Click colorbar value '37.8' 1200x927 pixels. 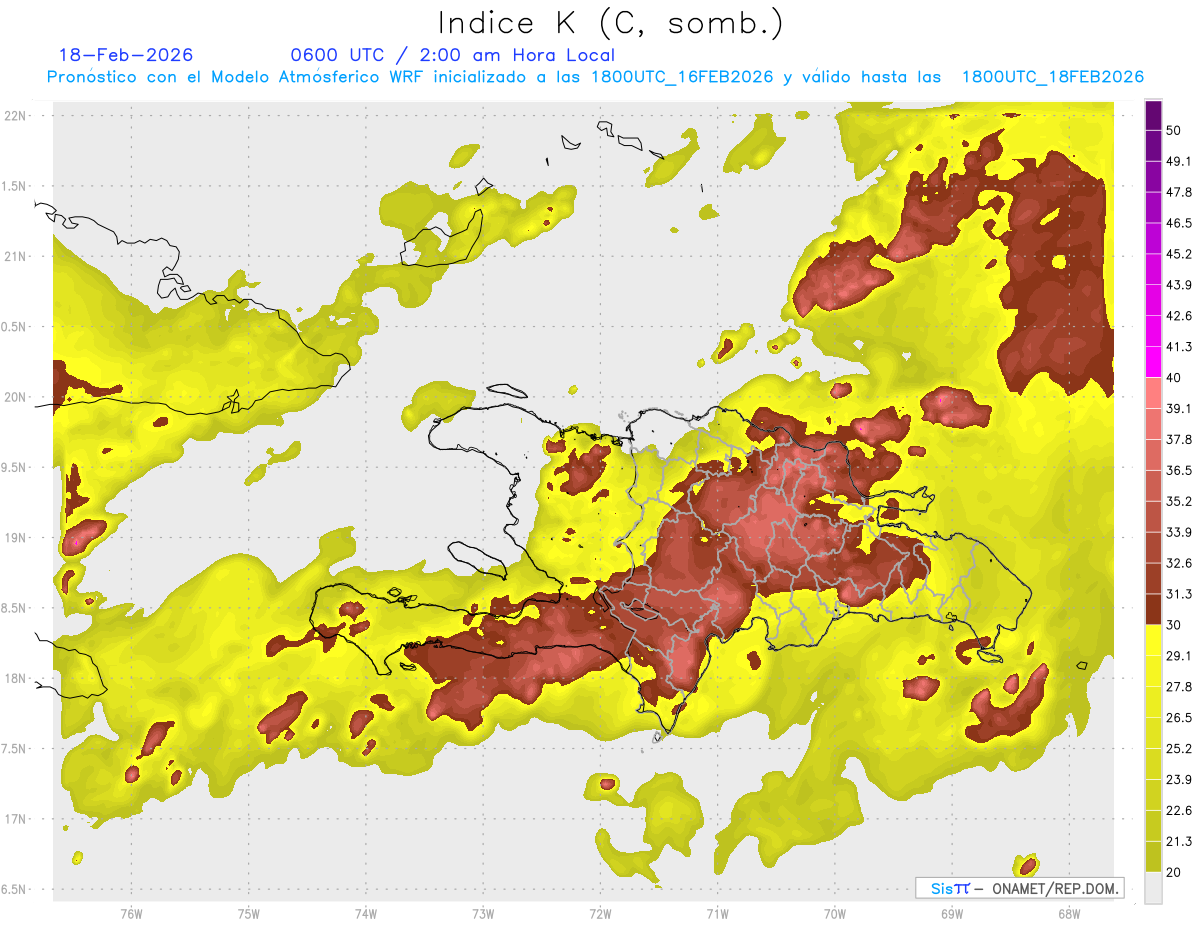1179,440
